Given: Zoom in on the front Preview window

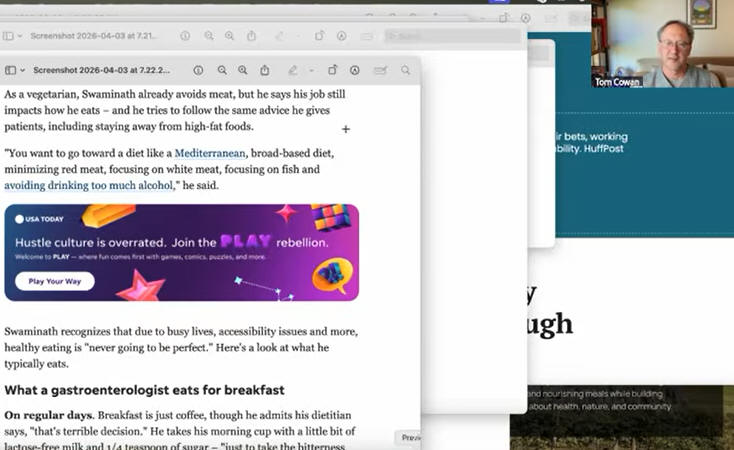Looking at the screenshot, I should click(243, 71).
